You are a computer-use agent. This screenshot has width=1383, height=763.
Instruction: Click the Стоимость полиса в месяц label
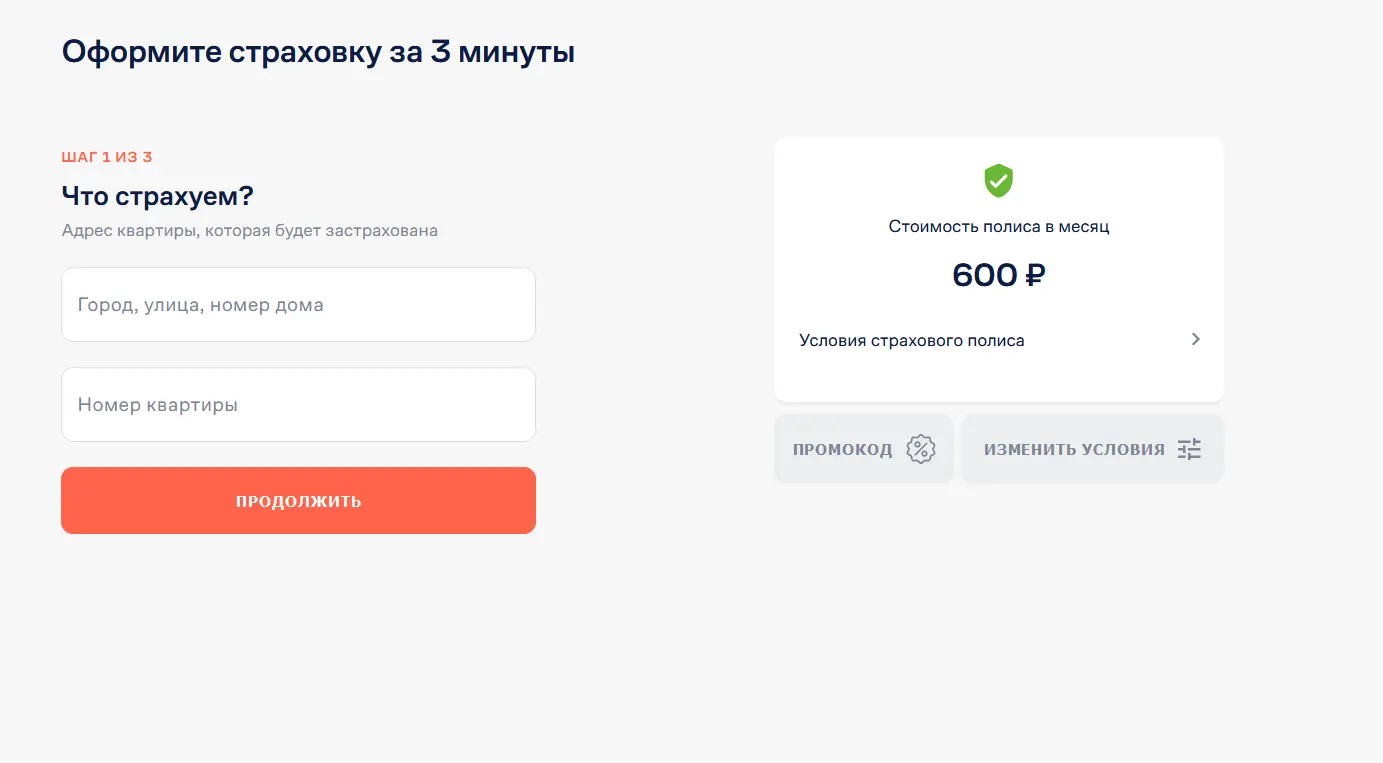[999, 226]
